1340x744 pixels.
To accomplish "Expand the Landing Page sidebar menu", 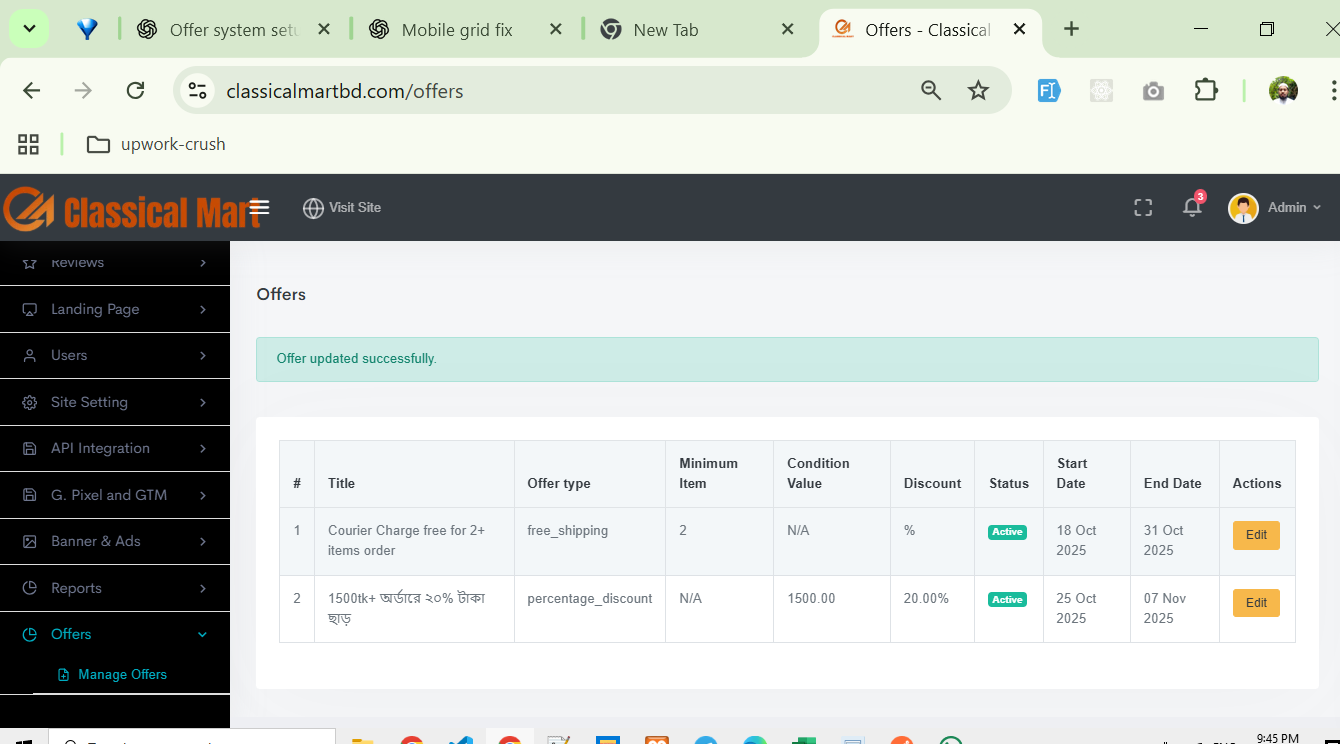I will [115, 309].
